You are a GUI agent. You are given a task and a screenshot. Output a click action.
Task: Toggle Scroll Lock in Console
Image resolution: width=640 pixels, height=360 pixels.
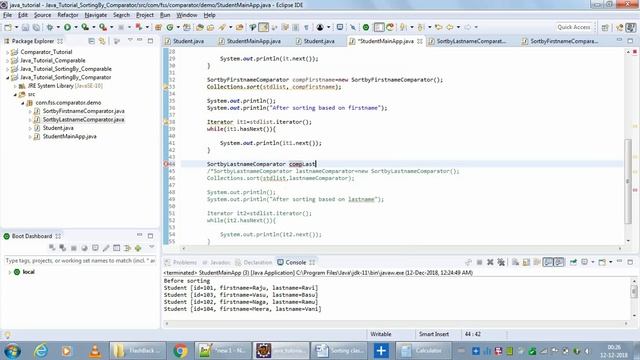coord(526,262)
